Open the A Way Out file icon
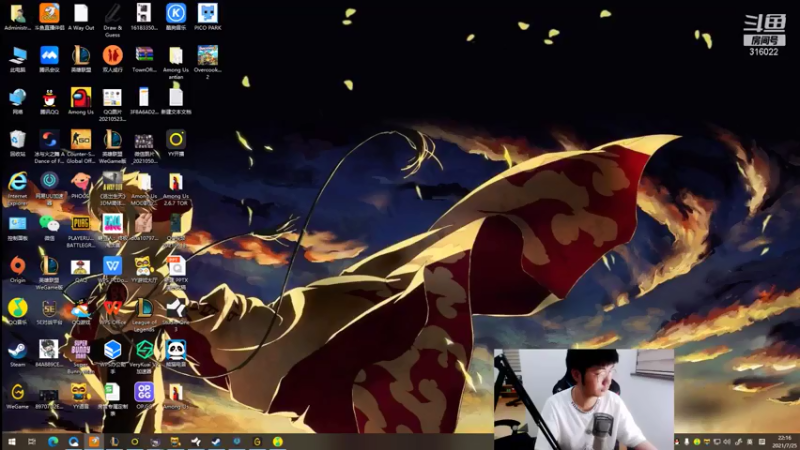Screen dimensions: 800x450 (x=81, y=14)
